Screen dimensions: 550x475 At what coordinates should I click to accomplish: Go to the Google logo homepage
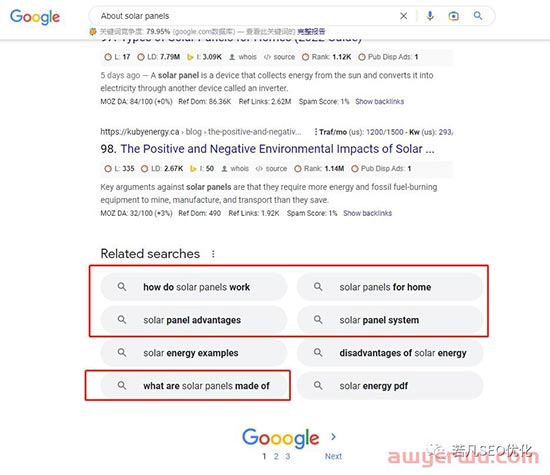pyautogui.click(x=35, y=17)
